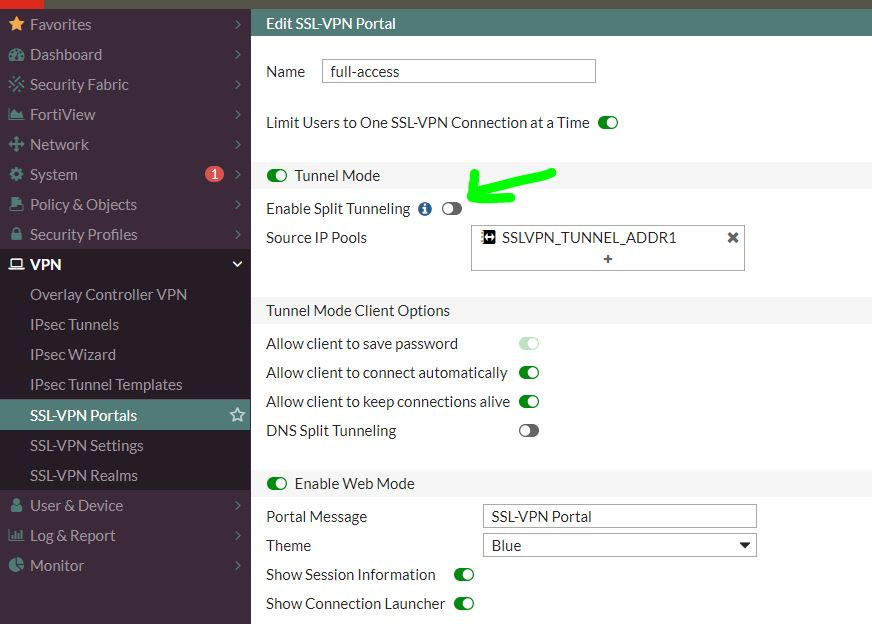This screenshot has height=624, width=872.
Task: Open the Monitor menu
Action: point(125,566)
